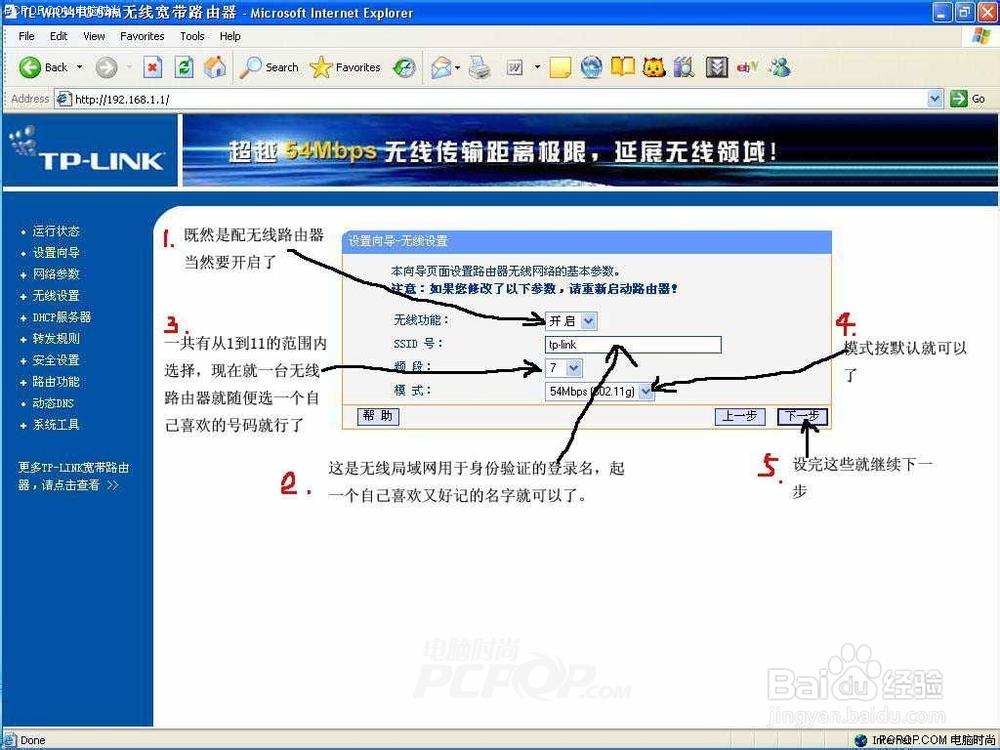Viewport: 1000px width, 750px height.
Task: Stop page loading with red X icon
Action: (x=152, y=67)
